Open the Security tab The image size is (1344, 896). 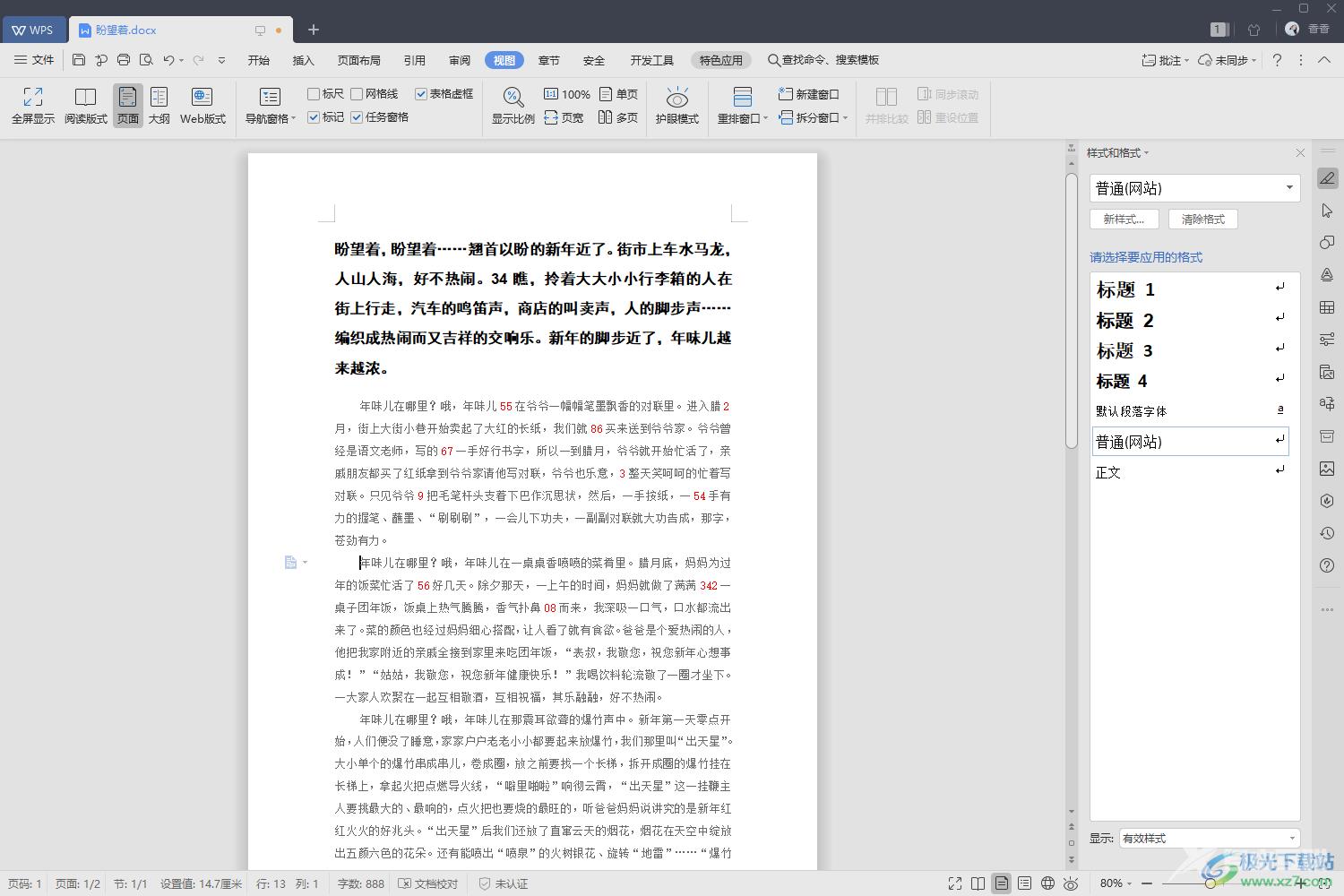pyautogui.click(x=594, y=60)
